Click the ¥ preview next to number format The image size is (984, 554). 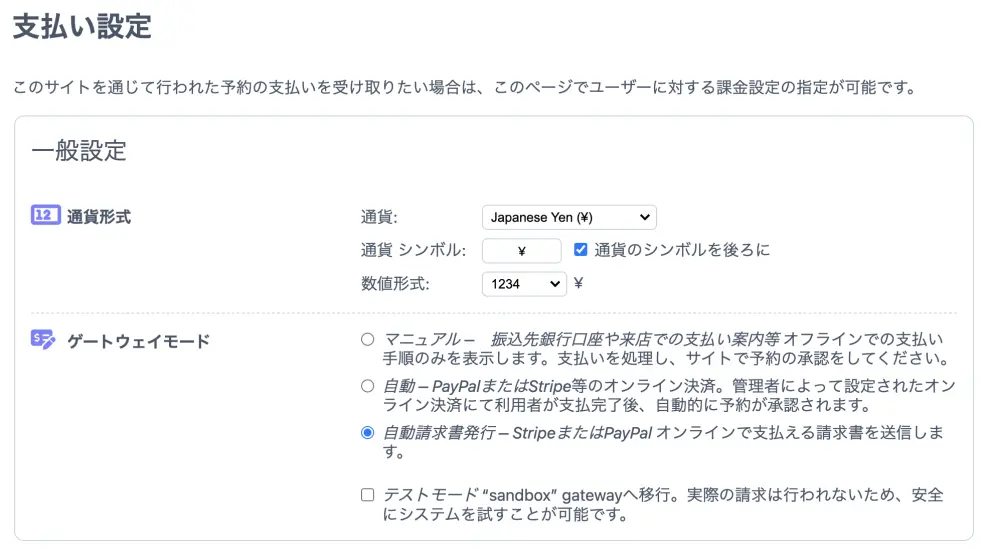[x=578, y=283]
